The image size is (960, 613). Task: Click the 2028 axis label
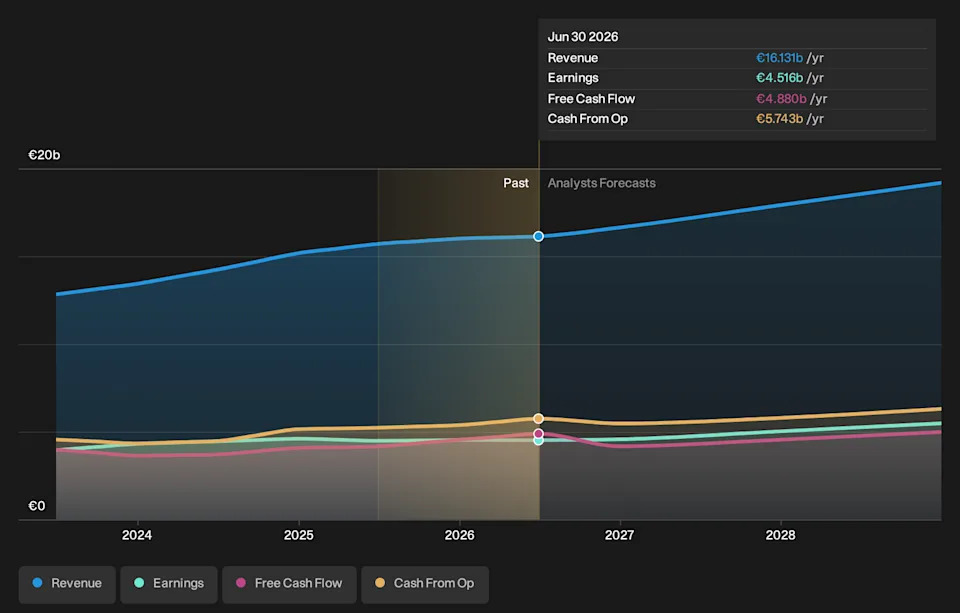tap(781, 535)
